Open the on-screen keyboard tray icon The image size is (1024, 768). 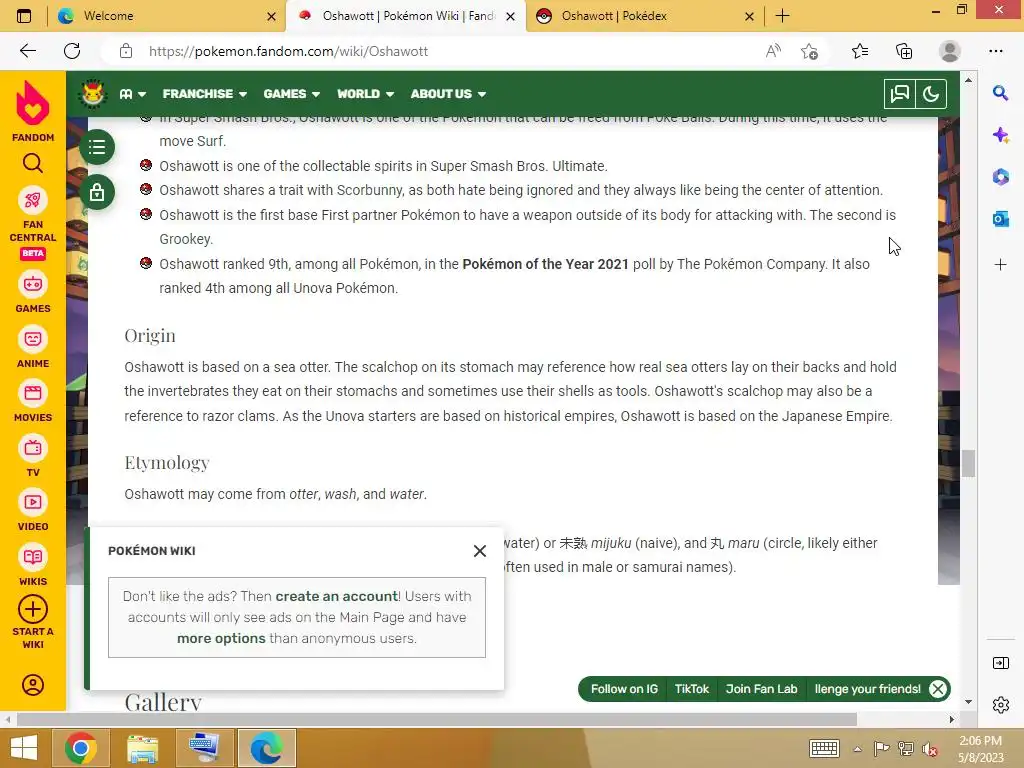(824, 748)
